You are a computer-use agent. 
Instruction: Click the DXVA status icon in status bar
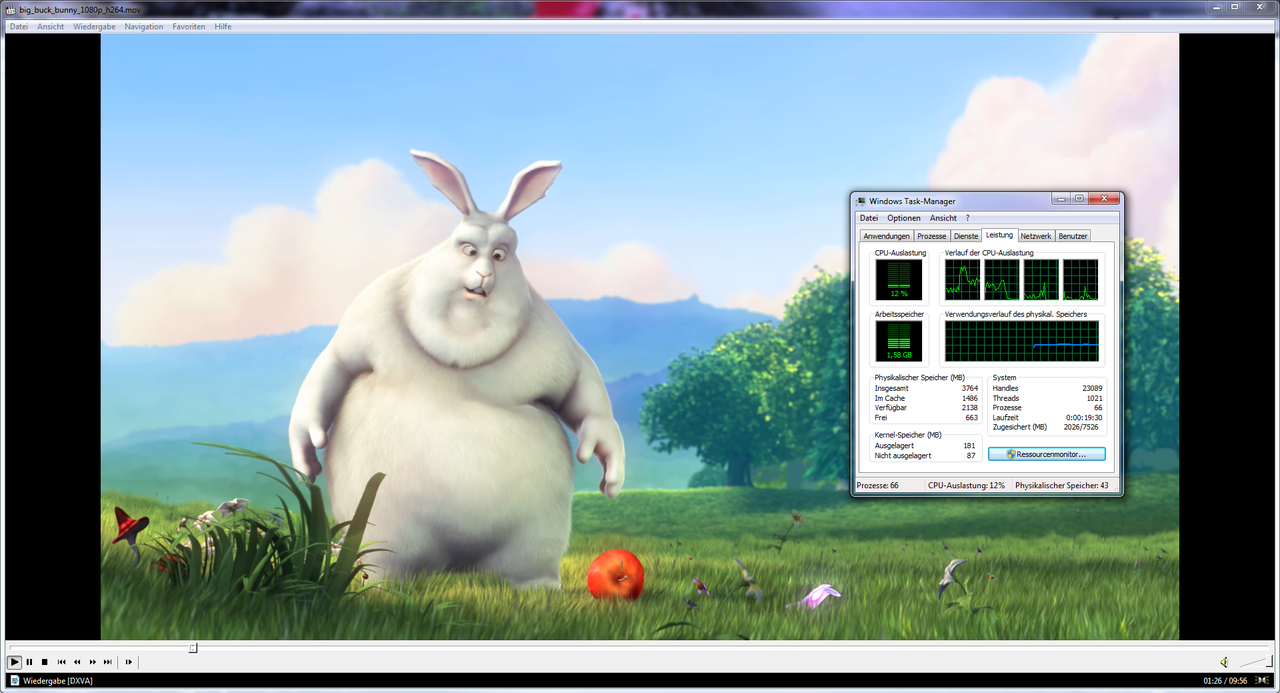click(x=15, y=681)
